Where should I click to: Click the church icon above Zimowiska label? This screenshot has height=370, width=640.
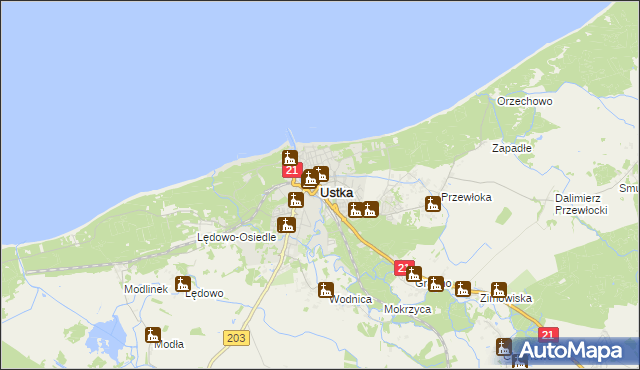(499, 290)
